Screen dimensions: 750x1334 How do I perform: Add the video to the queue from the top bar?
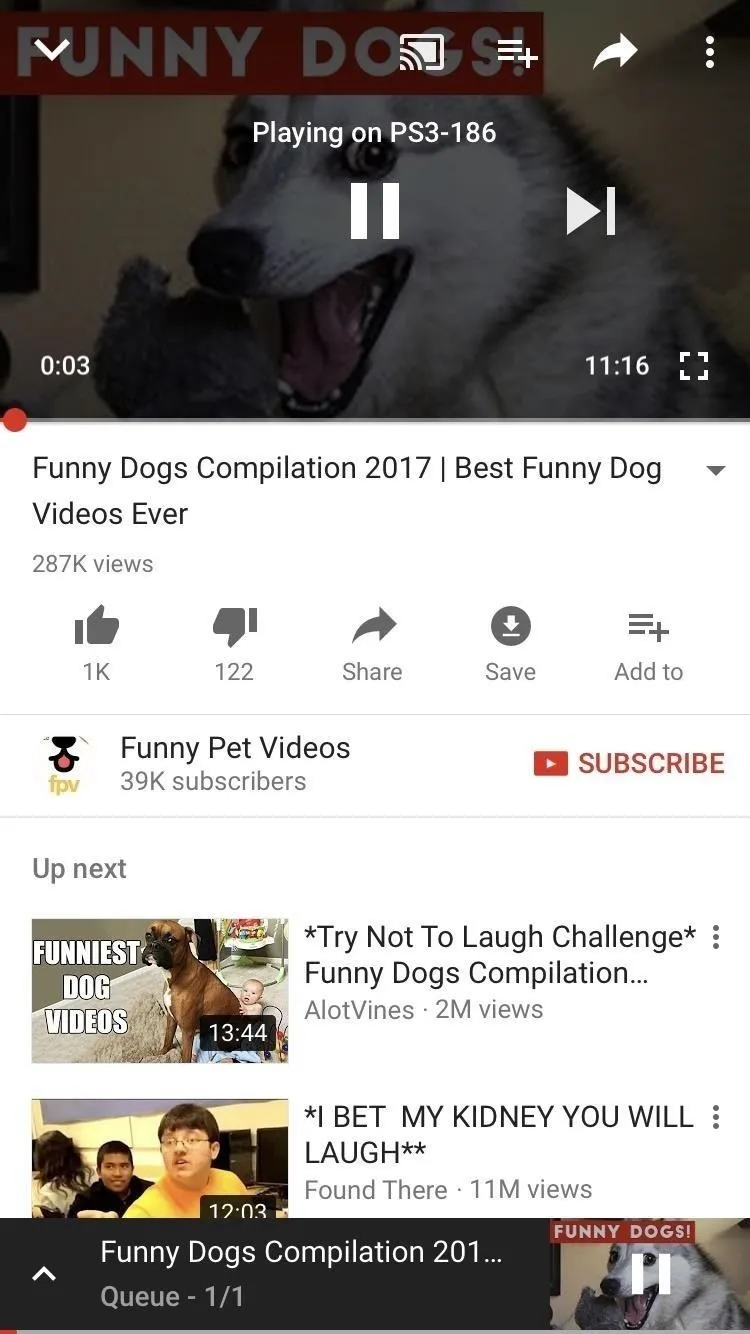coord(517,51)
